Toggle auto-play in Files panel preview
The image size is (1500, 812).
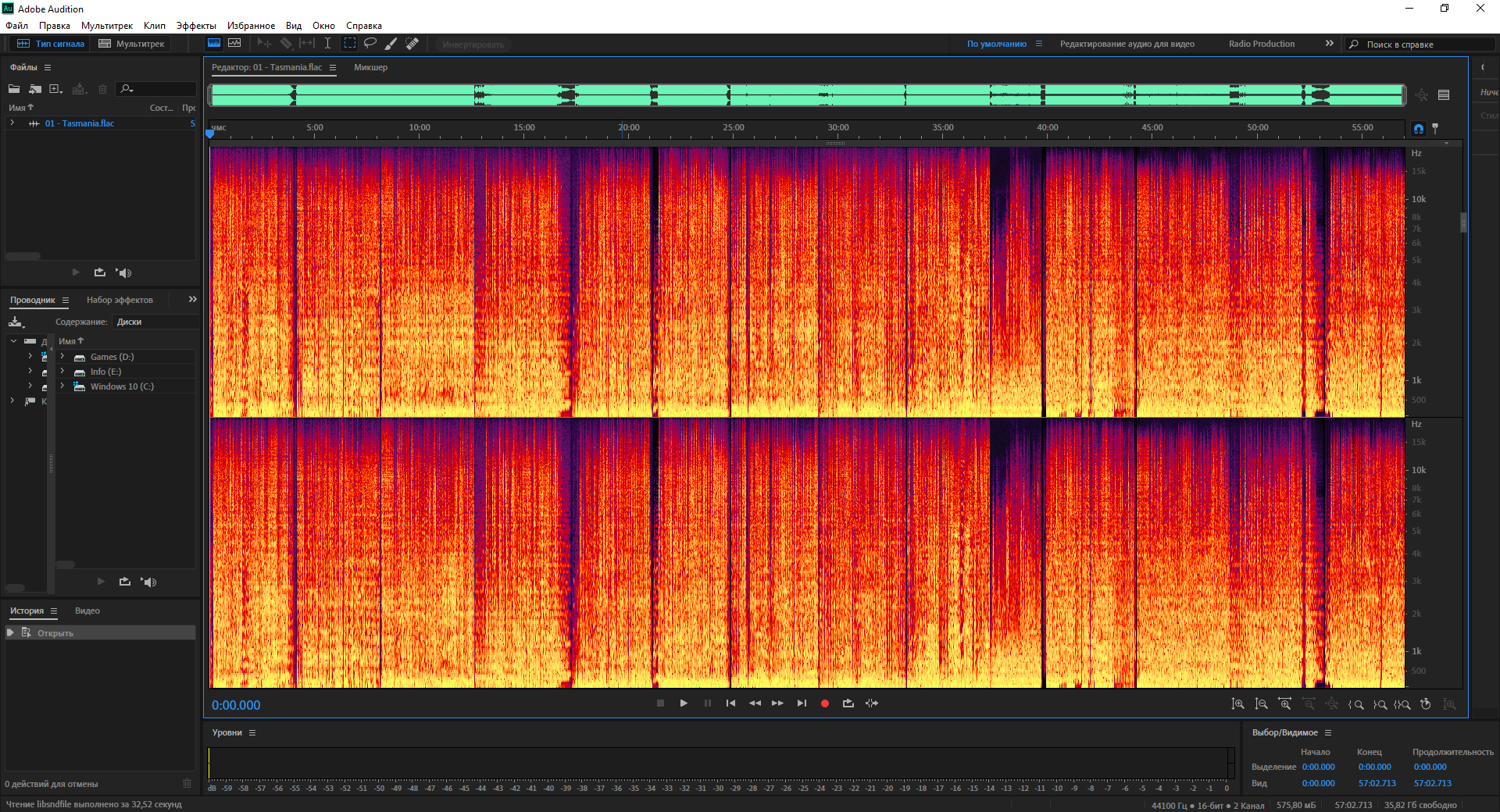pos(123,272)
